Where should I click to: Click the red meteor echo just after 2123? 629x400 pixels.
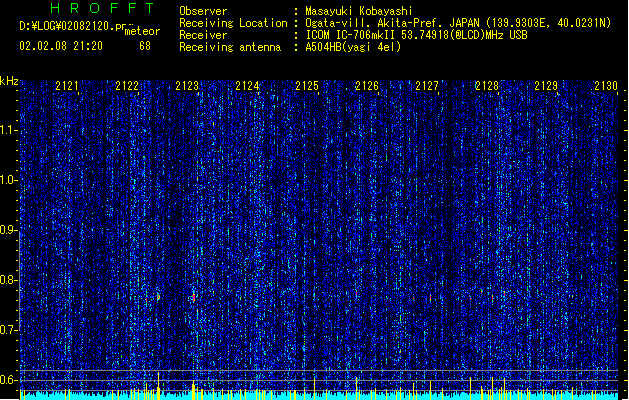(x=194, y=297)
